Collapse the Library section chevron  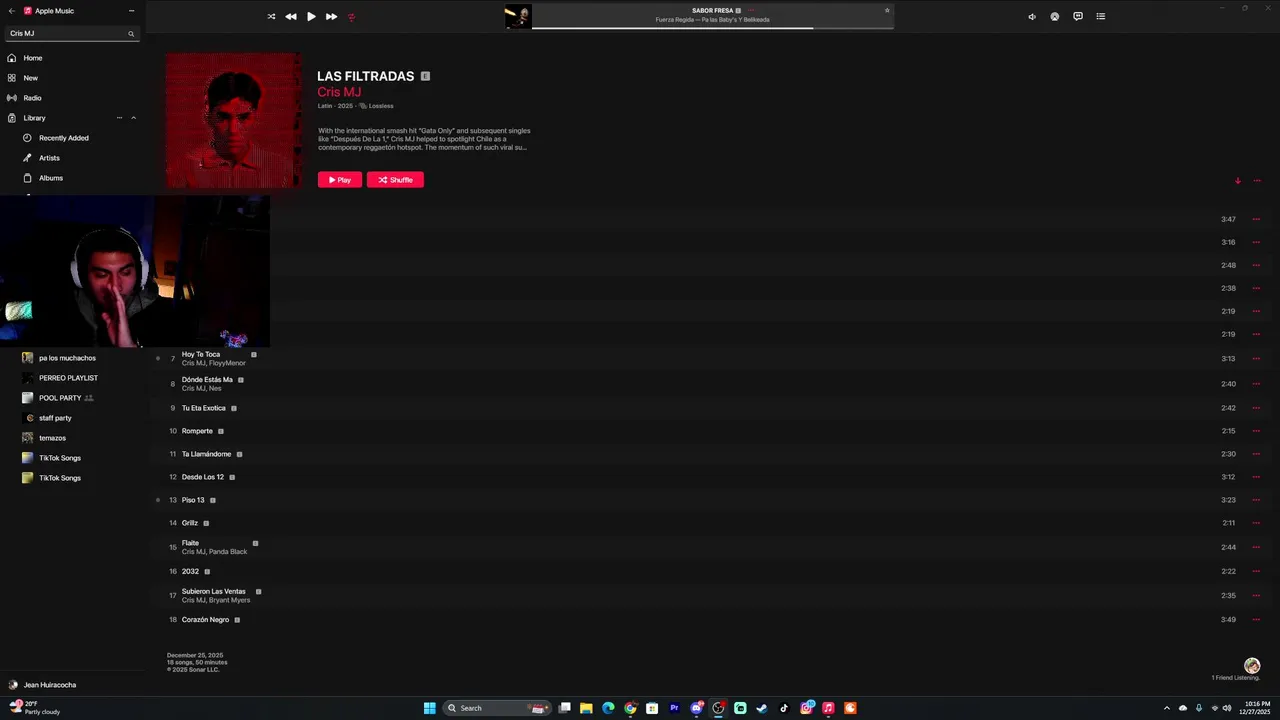click(x=133, y=118)
